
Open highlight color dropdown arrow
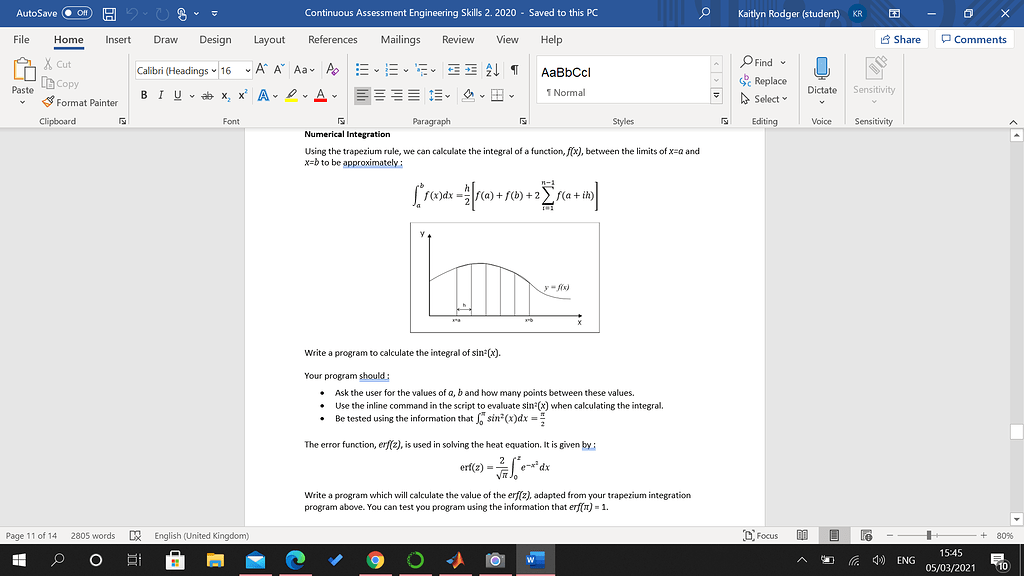(305, 96)
